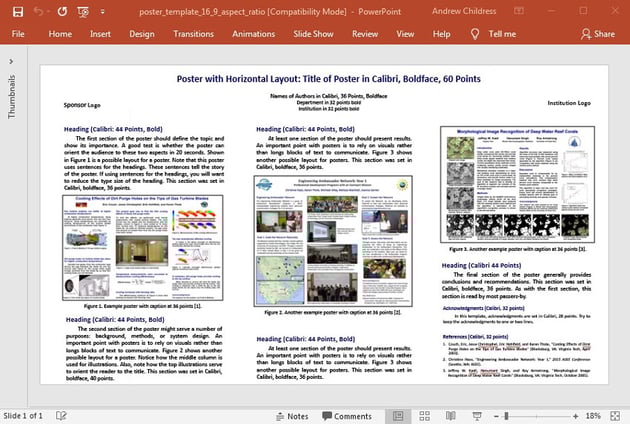The image size is (630, 424).
Task: Open the Animations tab
Action: 253,34
